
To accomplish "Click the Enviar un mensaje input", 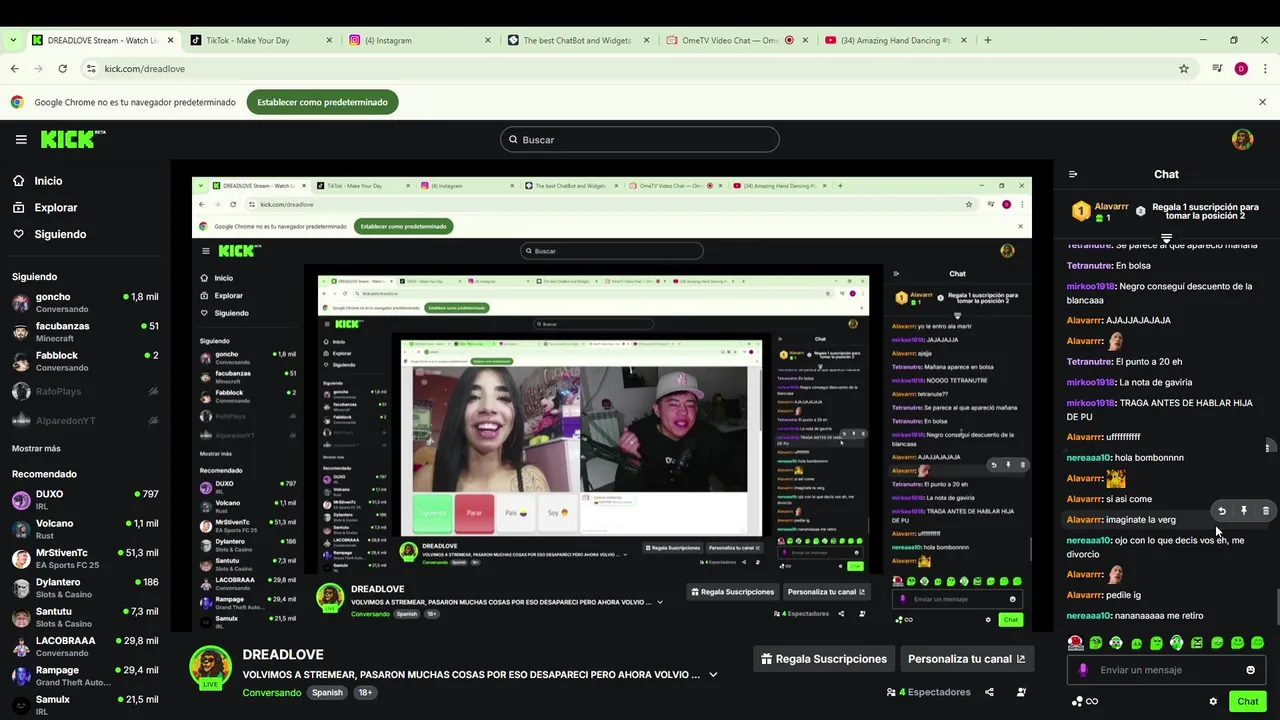I will tap(1166, 670).
